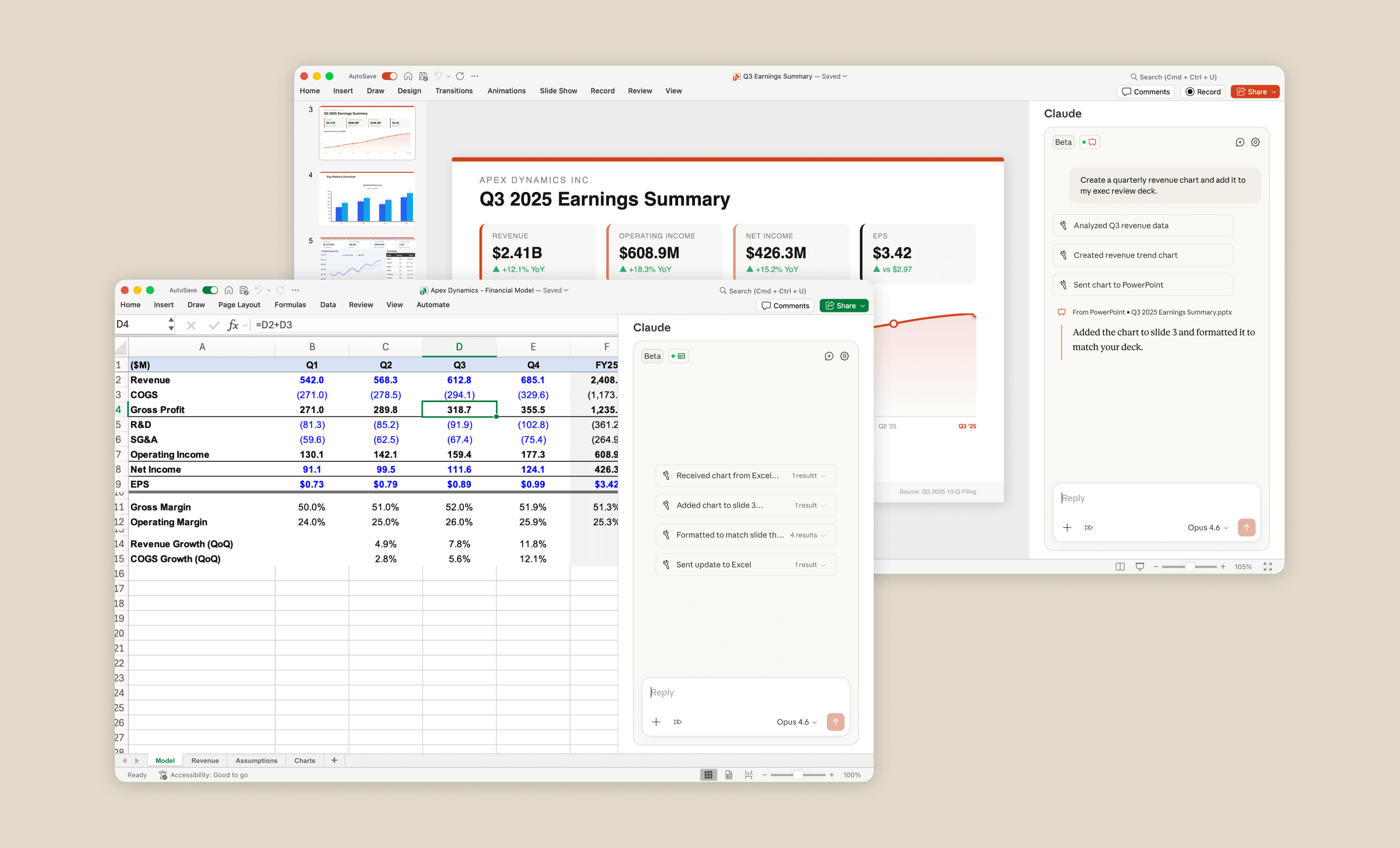Switch to Page Layout view in Excel status bar

(728, 775)
